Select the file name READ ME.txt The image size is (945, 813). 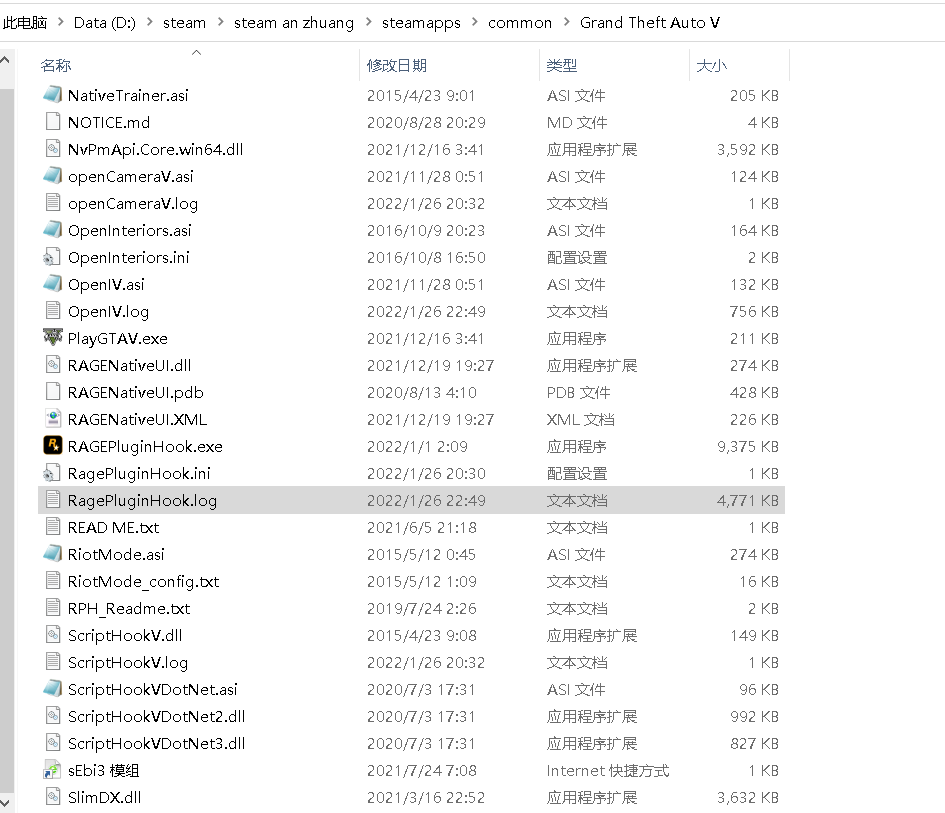pyautogui.click(x=113, y=527)
